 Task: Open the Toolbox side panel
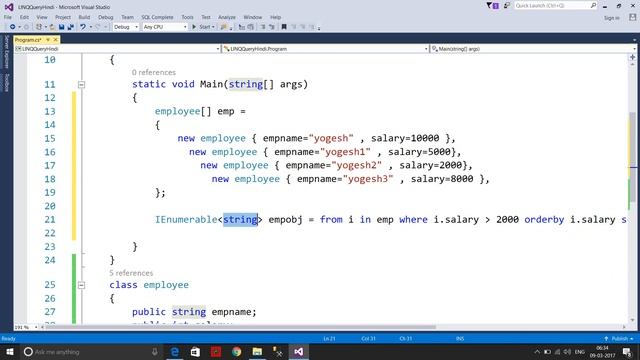coord(6,83)
